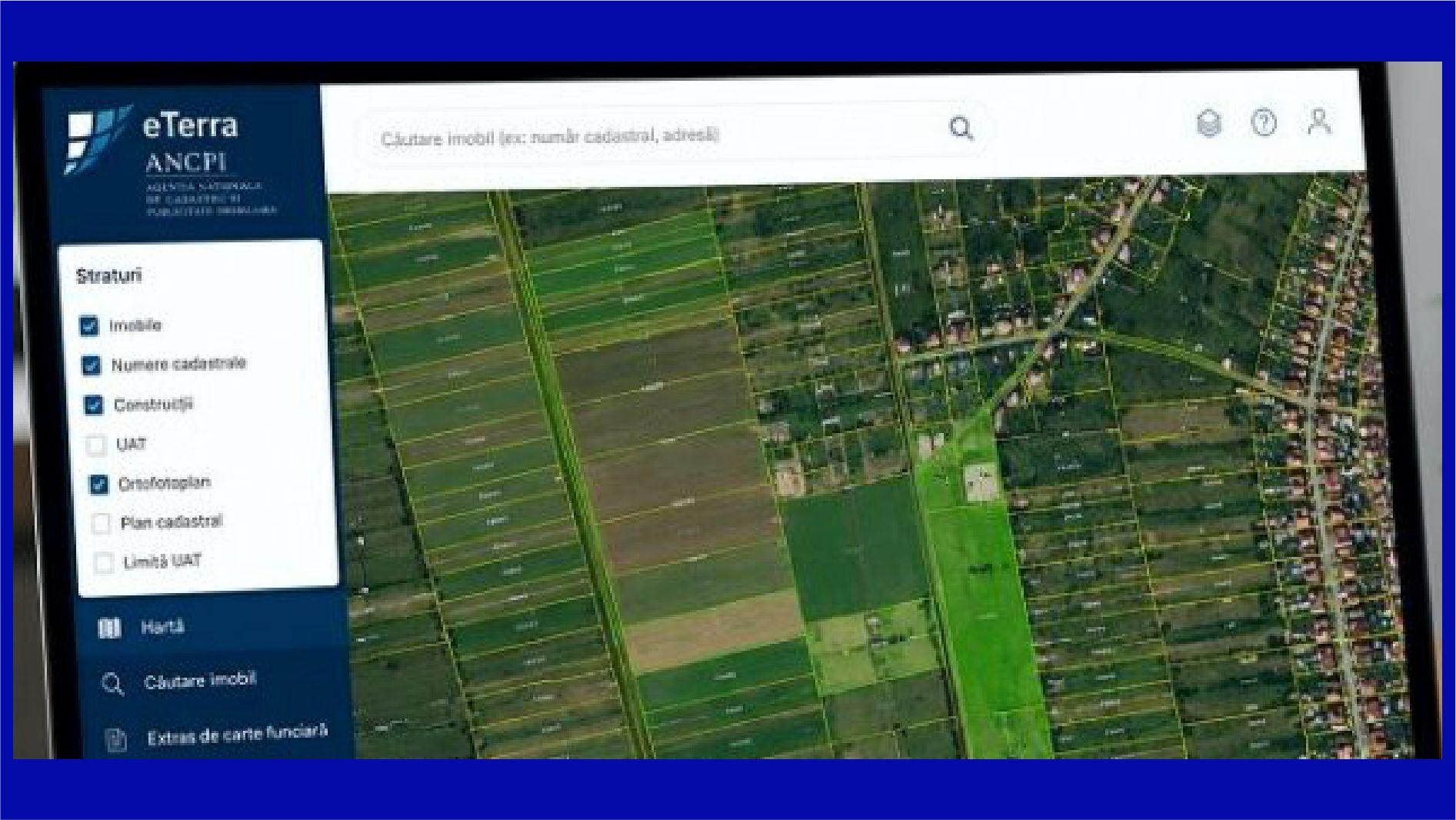Click the UAT layer label
This screenshot has height=820, width=1456.
[131, 445]
